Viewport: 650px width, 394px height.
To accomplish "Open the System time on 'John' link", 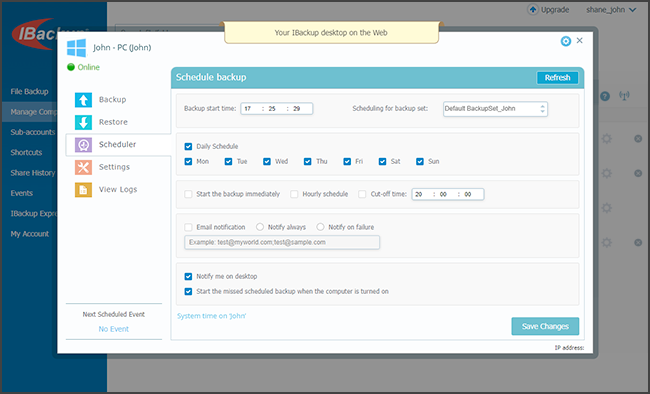I will coord(211,316).
